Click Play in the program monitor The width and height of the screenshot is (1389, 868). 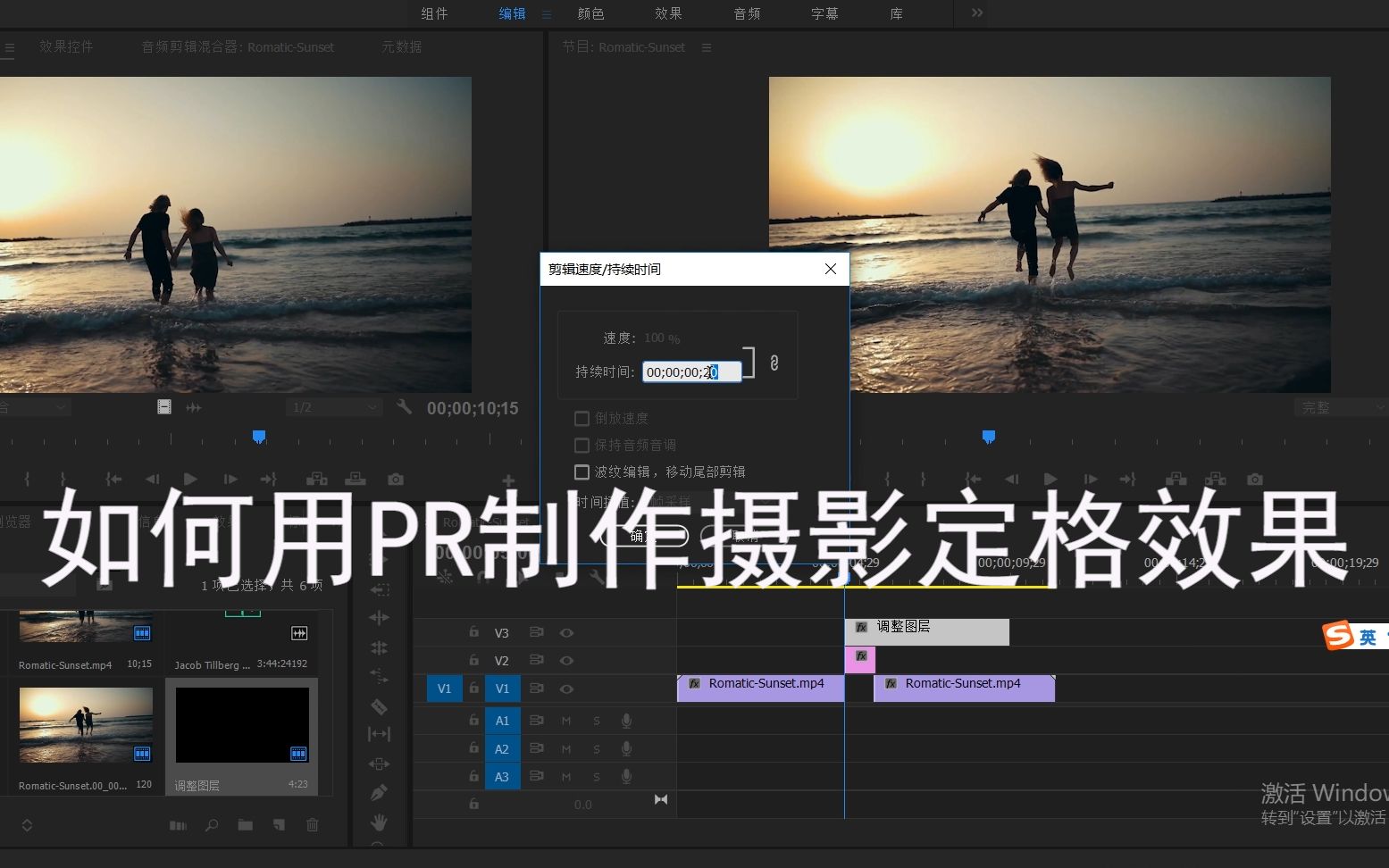(1050, 480)
